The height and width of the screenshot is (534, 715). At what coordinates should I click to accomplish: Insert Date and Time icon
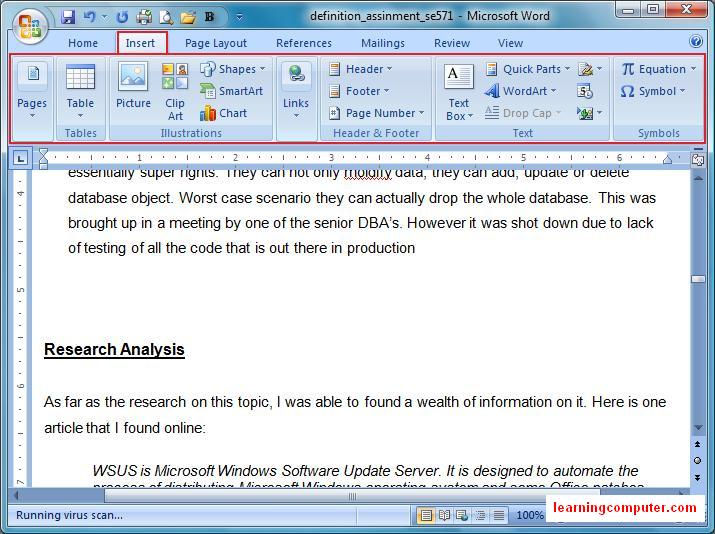coord(585,91)
